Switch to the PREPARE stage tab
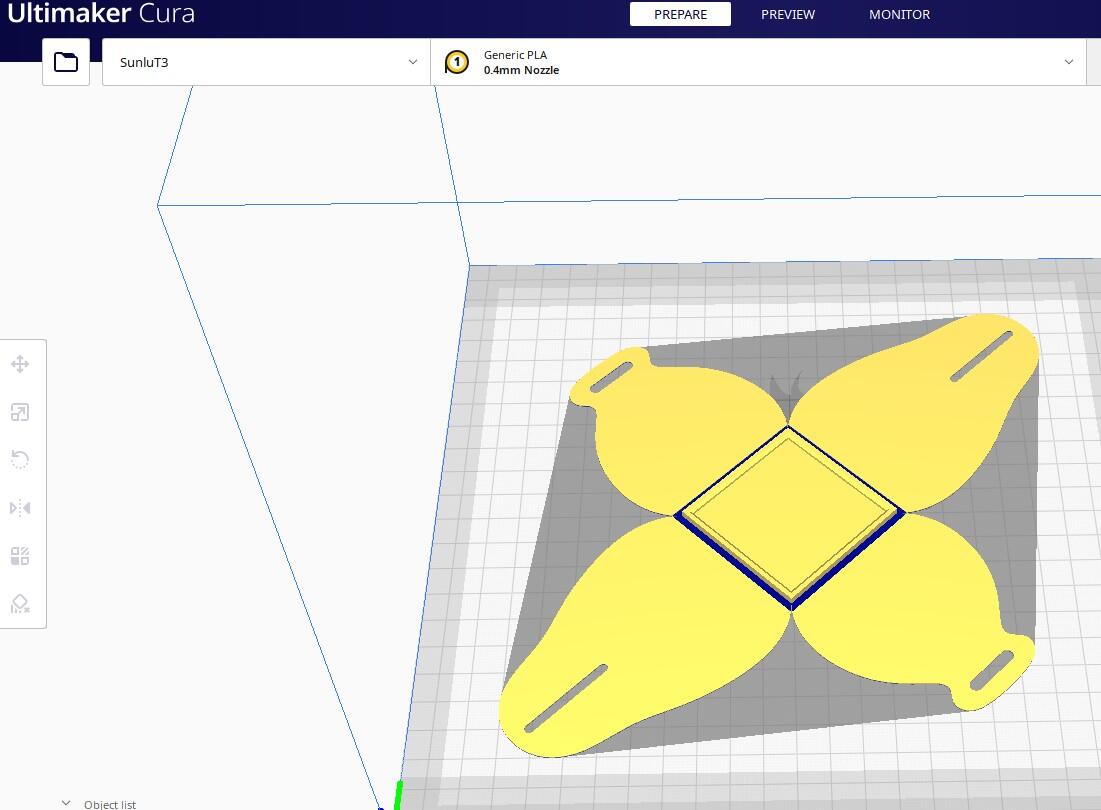 (x=680, y=14)
